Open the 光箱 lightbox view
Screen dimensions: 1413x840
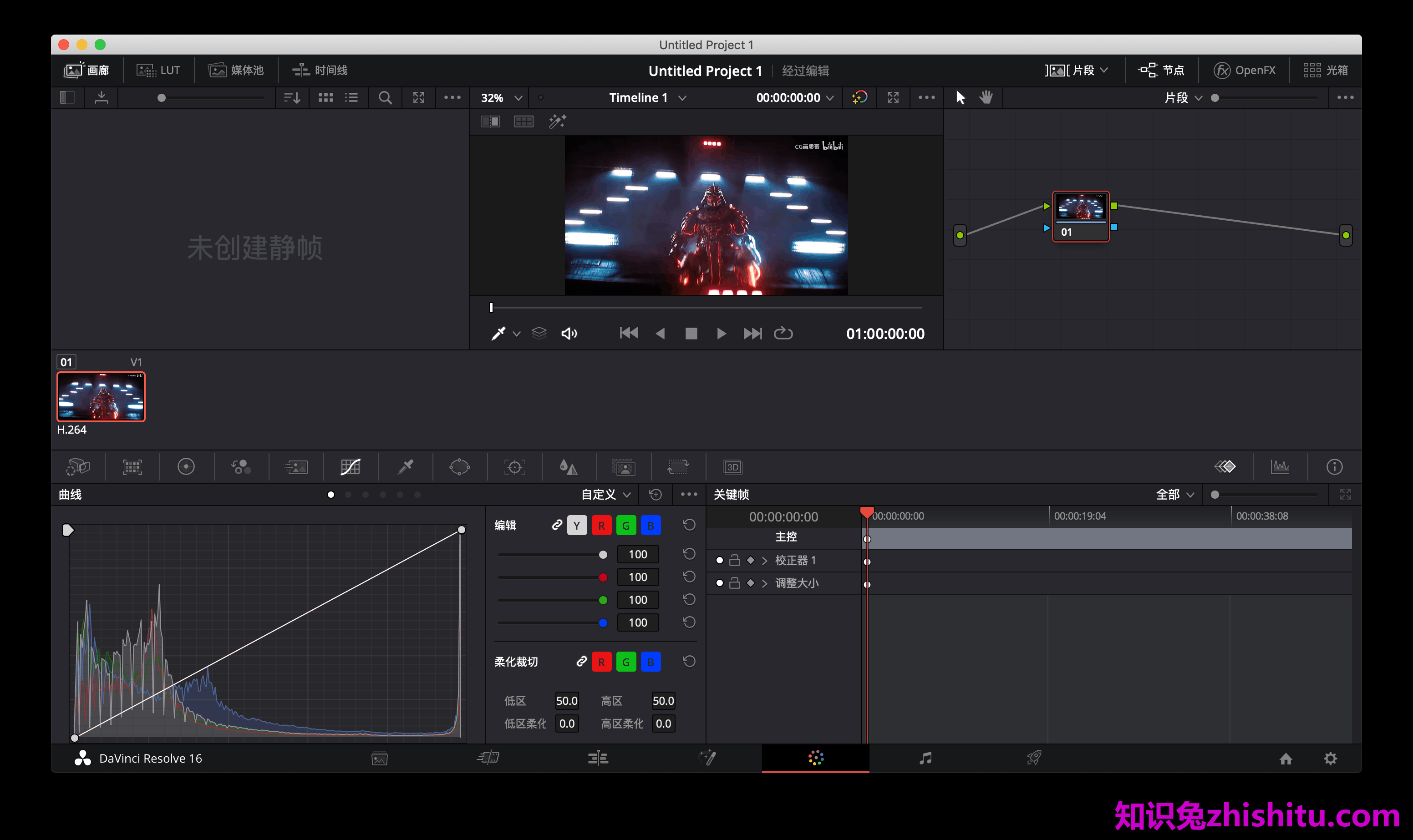pyautogui.click(x=1325, y=70)
